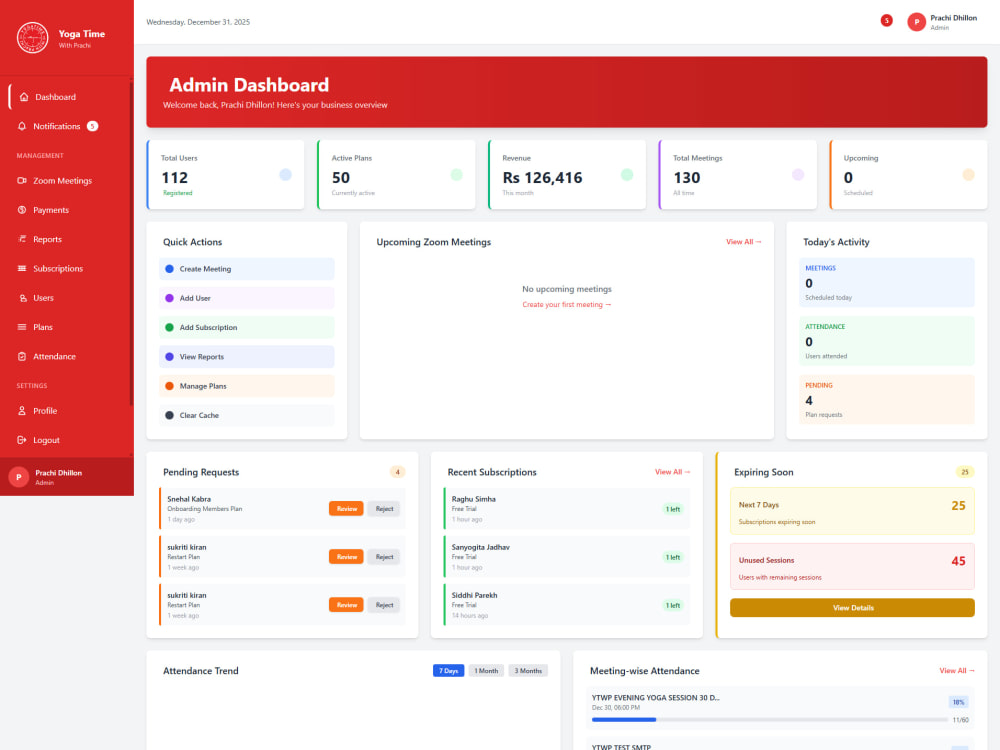Screen dimensions: 1000x750
Task: Click Add User quick action
Action: point(246,298)
